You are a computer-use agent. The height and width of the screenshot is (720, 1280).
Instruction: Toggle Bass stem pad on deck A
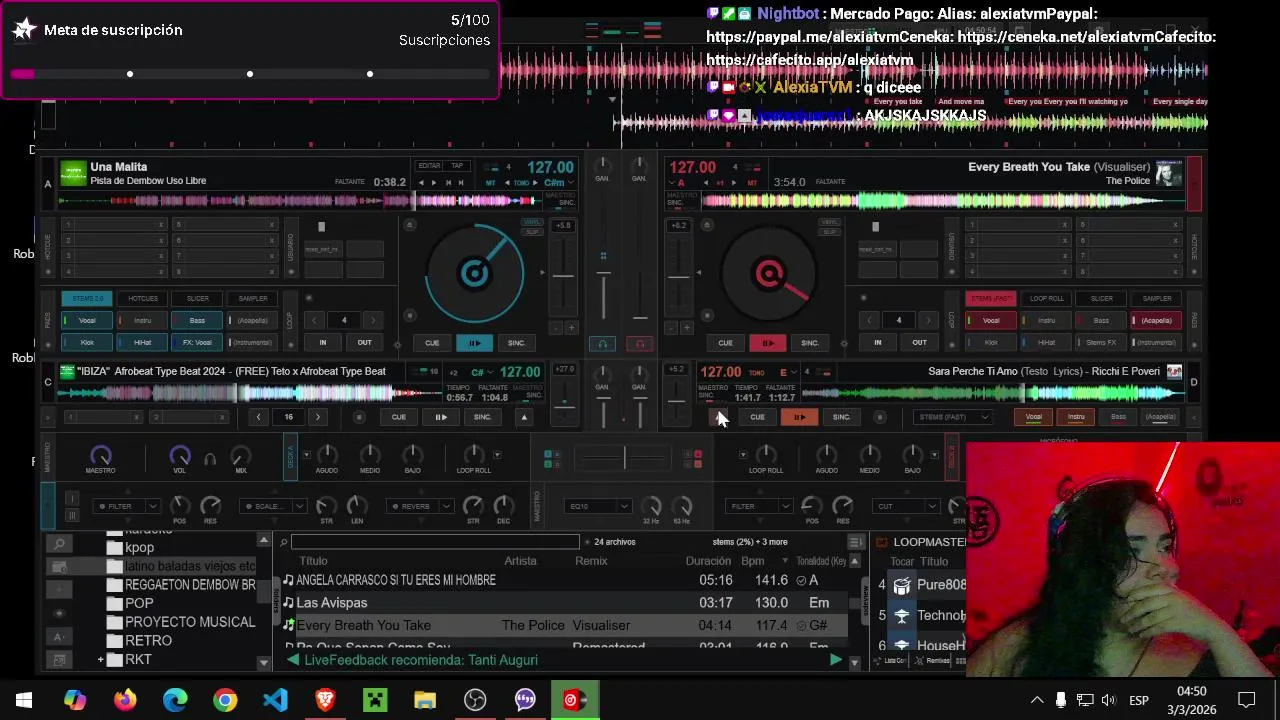pyautogui.click(x=197, y=320)
